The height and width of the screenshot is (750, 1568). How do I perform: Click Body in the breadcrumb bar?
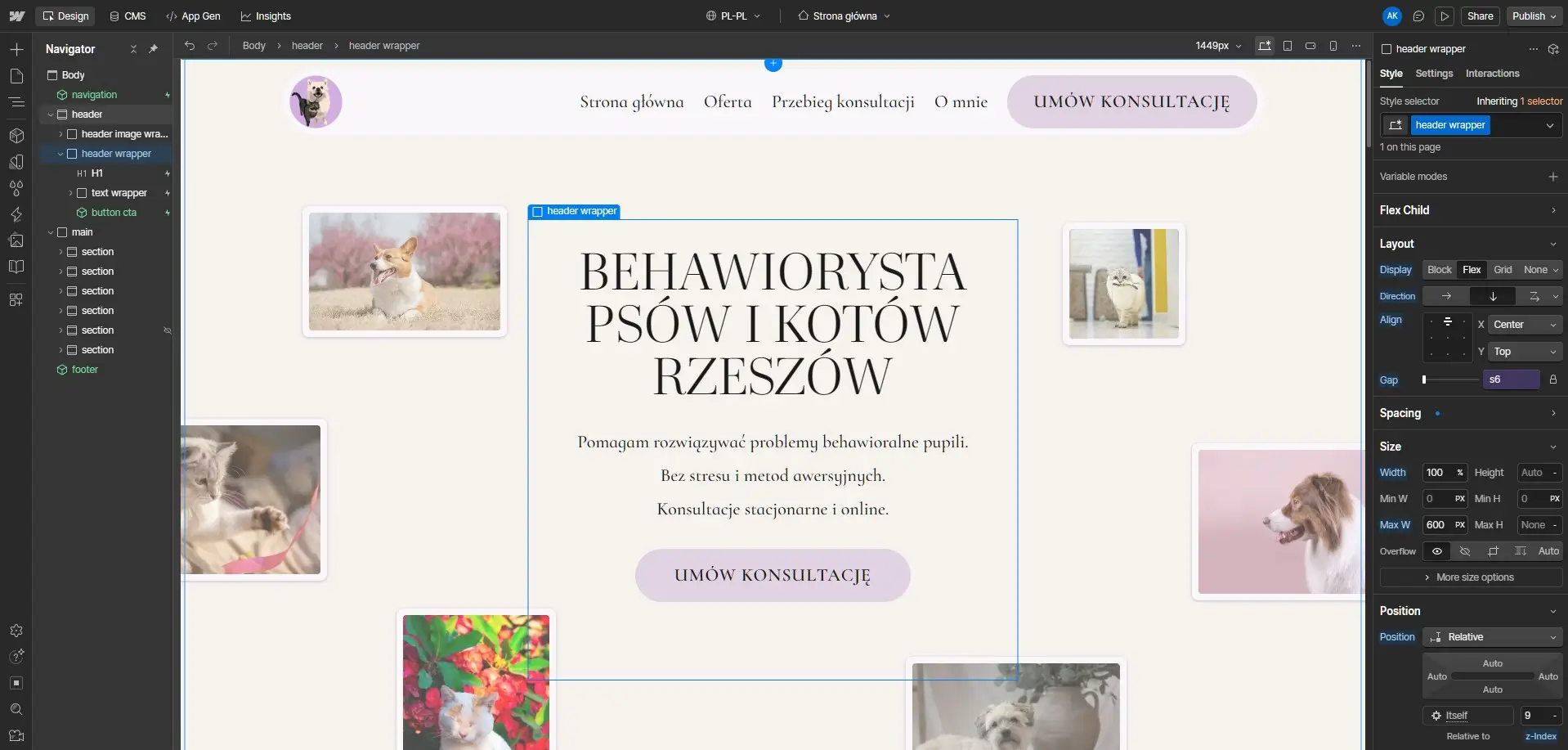[x=254, y=46]
